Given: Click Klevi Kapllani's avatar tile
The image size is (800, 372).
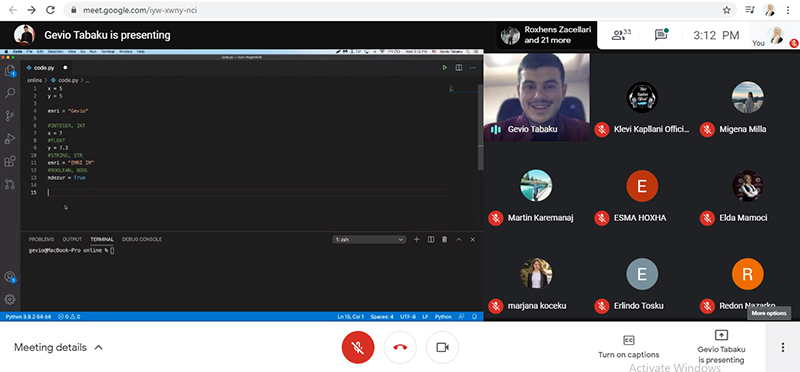Looking at the screenshot, I should (642, 97).
